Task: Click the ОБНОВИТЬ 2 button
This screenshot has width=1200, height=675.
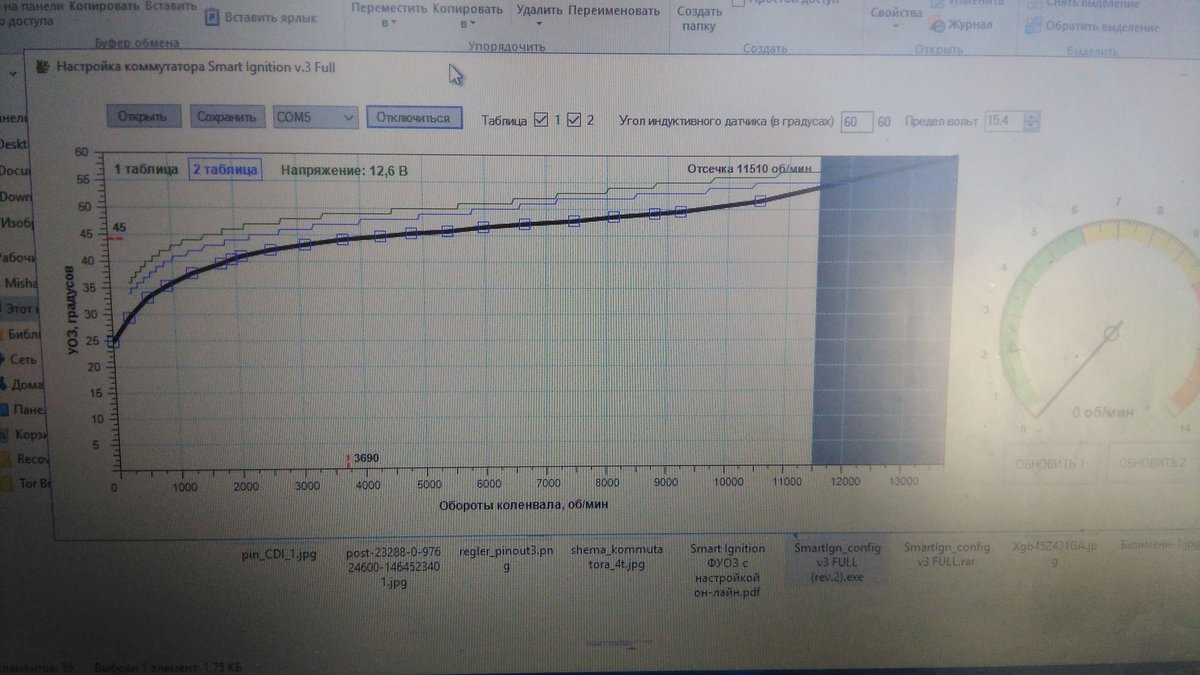Action: (1153, 464)
